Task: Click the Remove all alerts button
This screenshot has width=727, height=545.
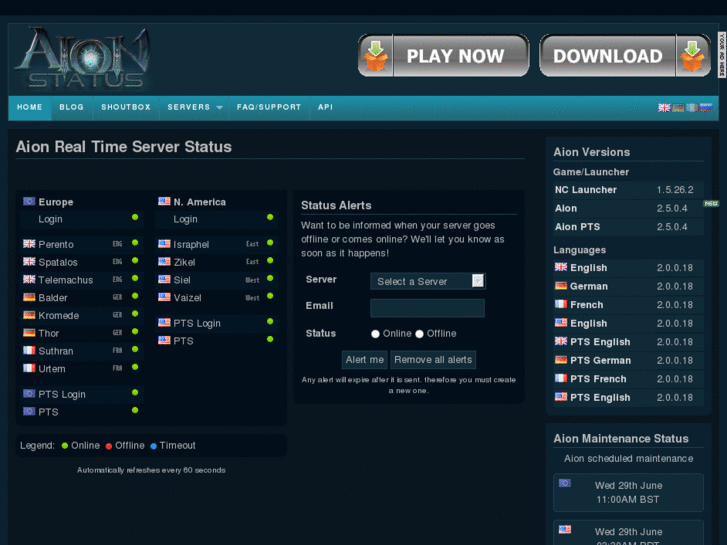Action: [x=433, y=360]
